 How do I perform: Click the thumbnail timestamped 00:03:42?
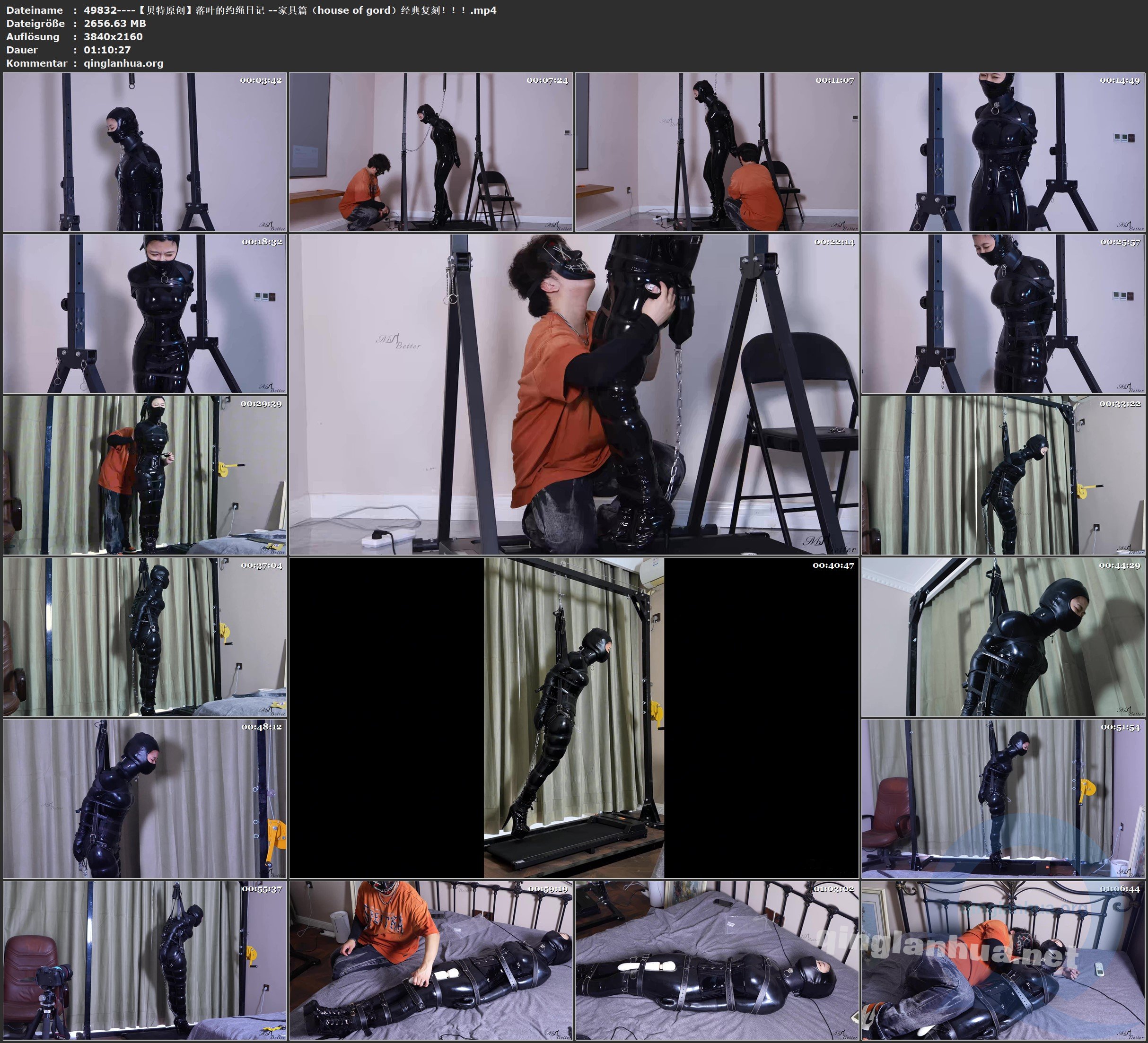coord(145,151)
